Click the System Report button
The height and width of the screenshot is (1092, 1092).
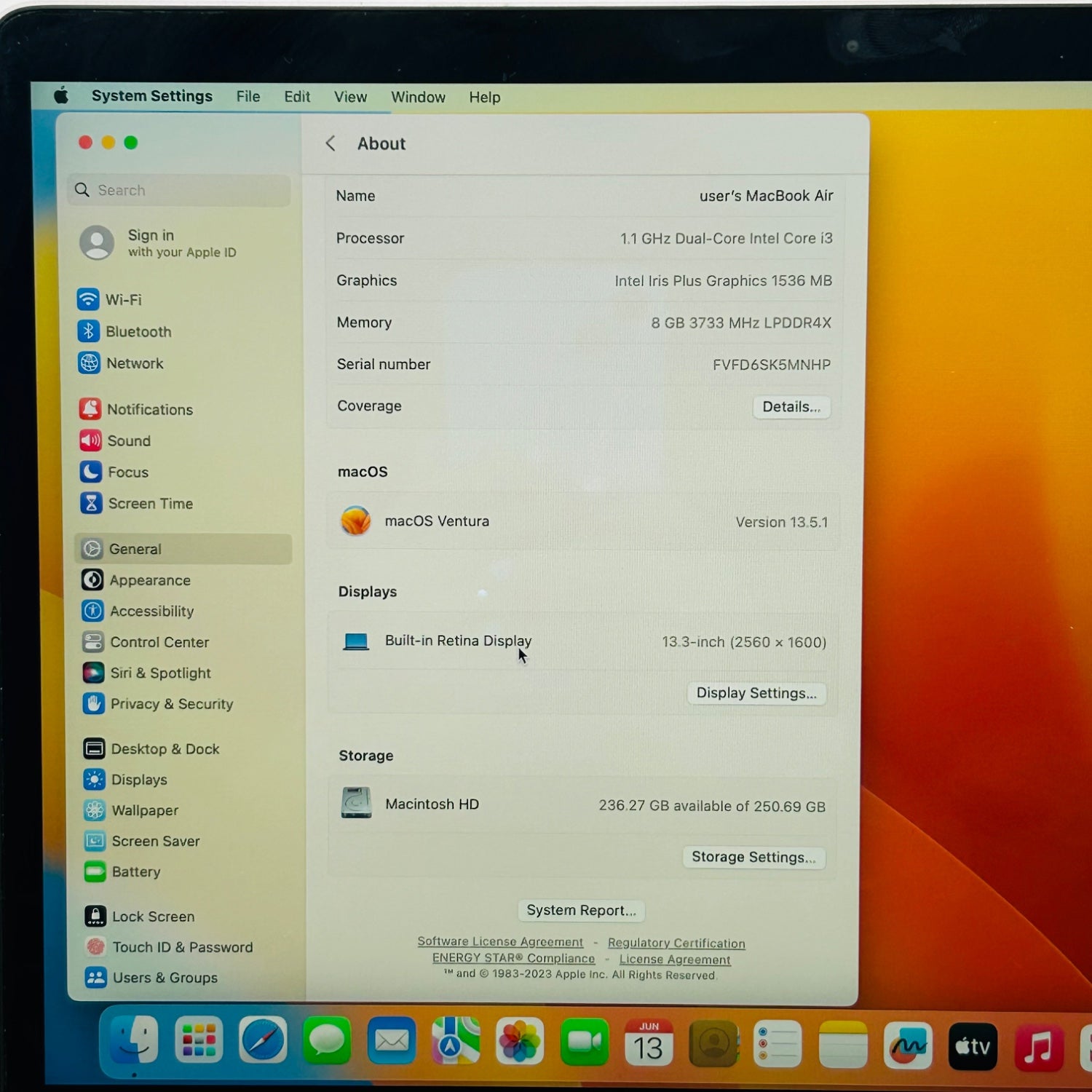pyautogui.click(x=581, y=910)
